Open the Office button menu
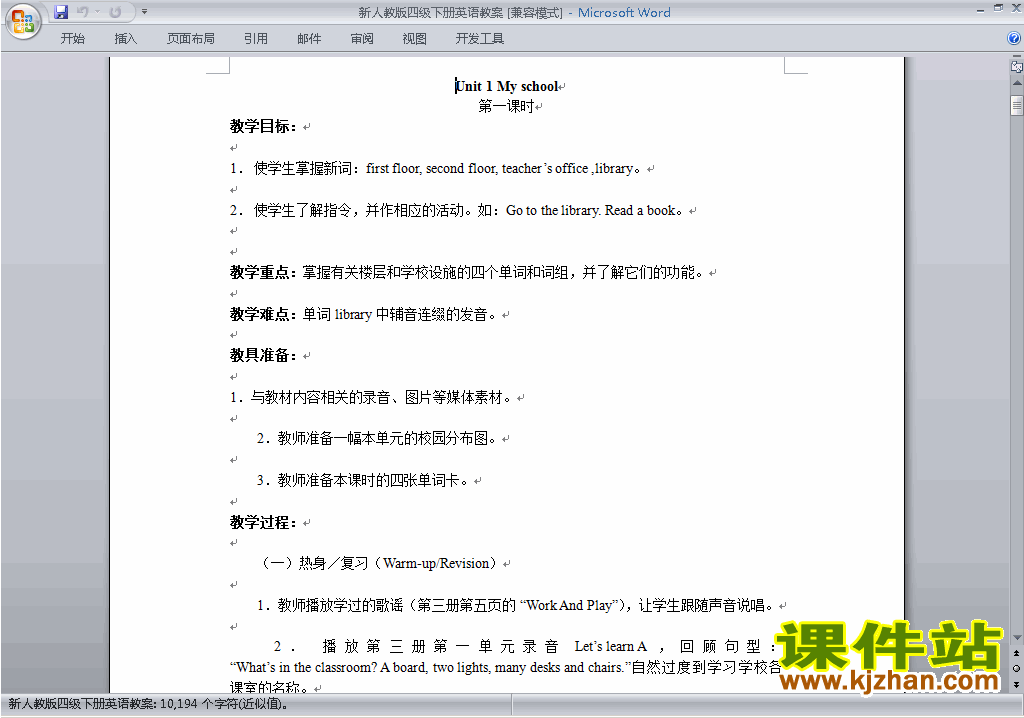This screenshot has width=1024, height=718. [24, 21]
